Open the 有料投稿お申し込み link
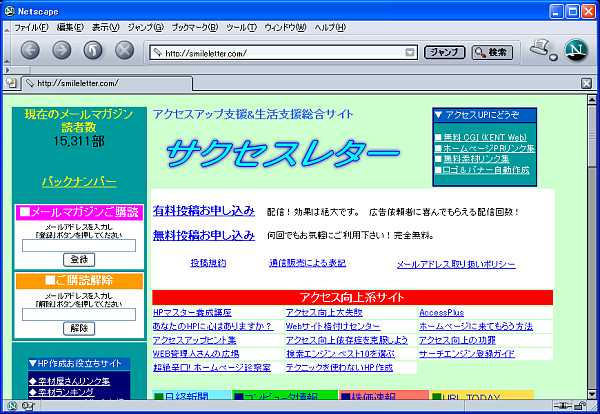The height and width of the screenshot is (414, 600). pos(203,211)
